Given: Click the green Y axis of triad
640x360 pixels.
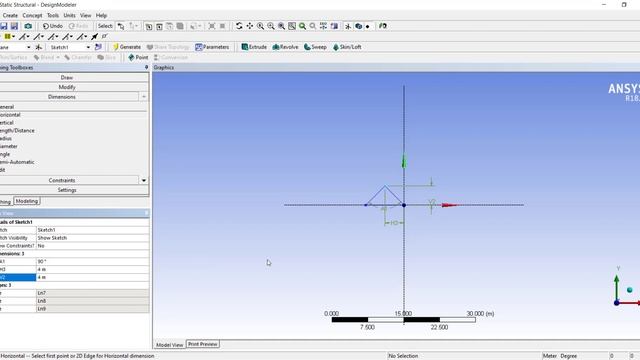Looking at the screenshot, I should (616, 287).
